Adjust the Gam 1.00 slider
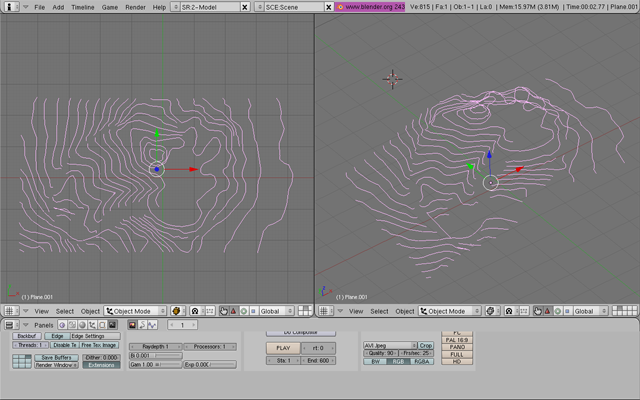 click(x=155, y=364)
